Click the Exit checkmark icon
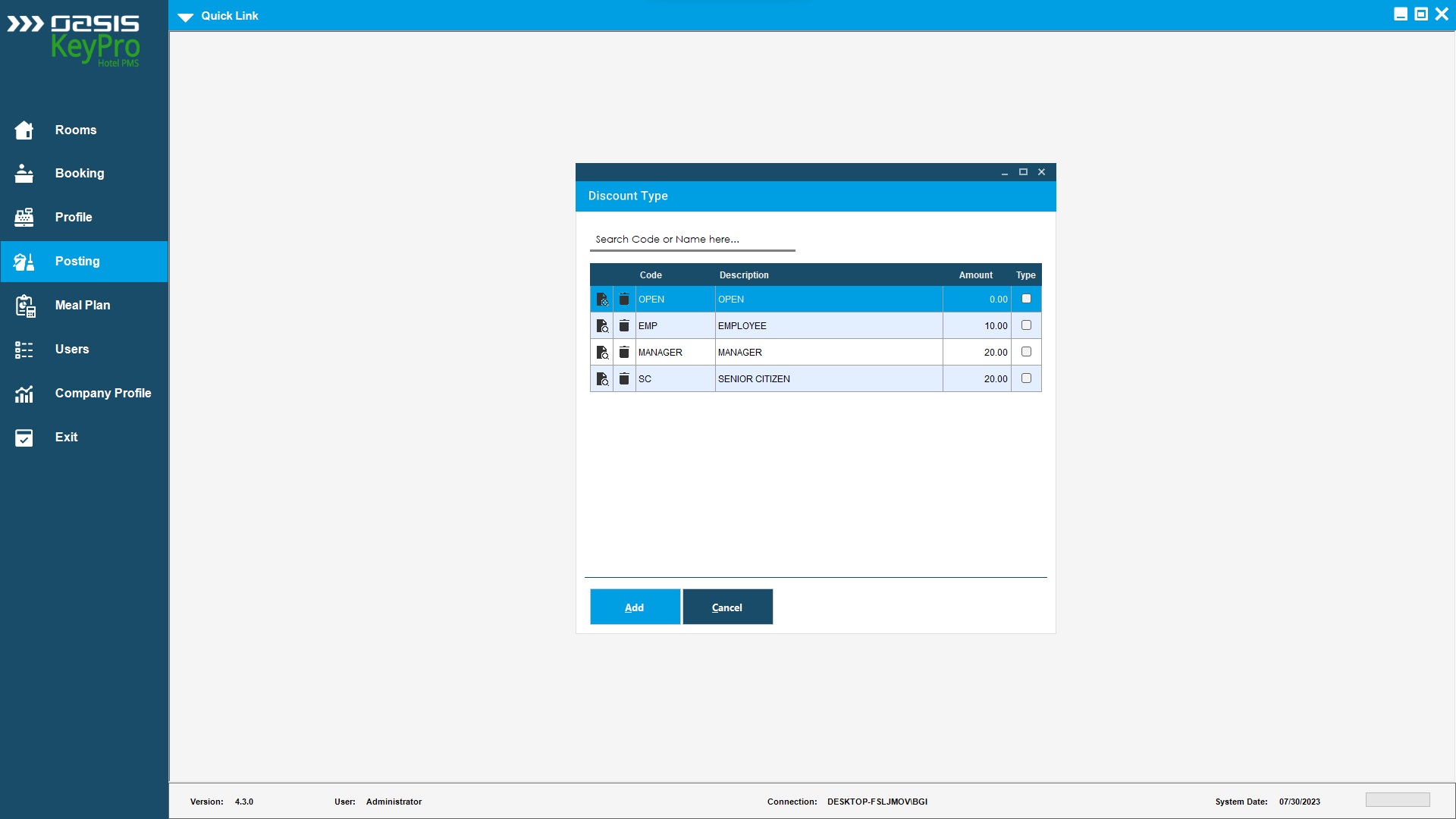Screen dimensions: 1456x819 pyautogui.click(x=24, y=438)
